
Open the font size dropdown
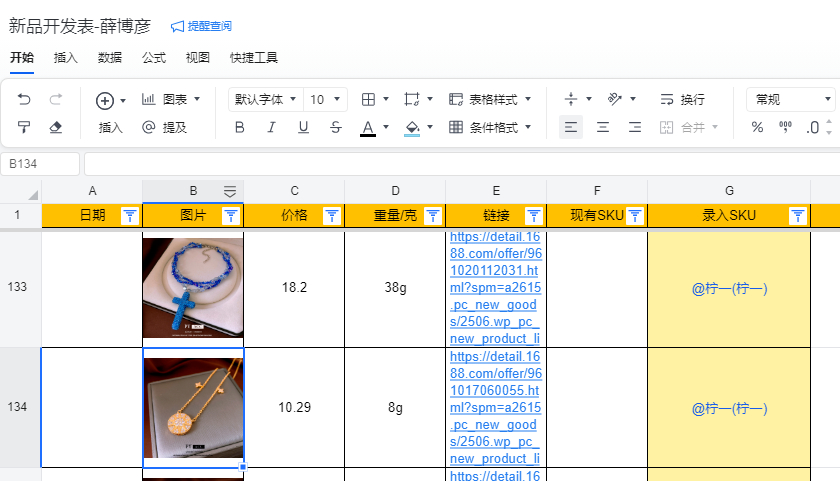tap(326, 99)
